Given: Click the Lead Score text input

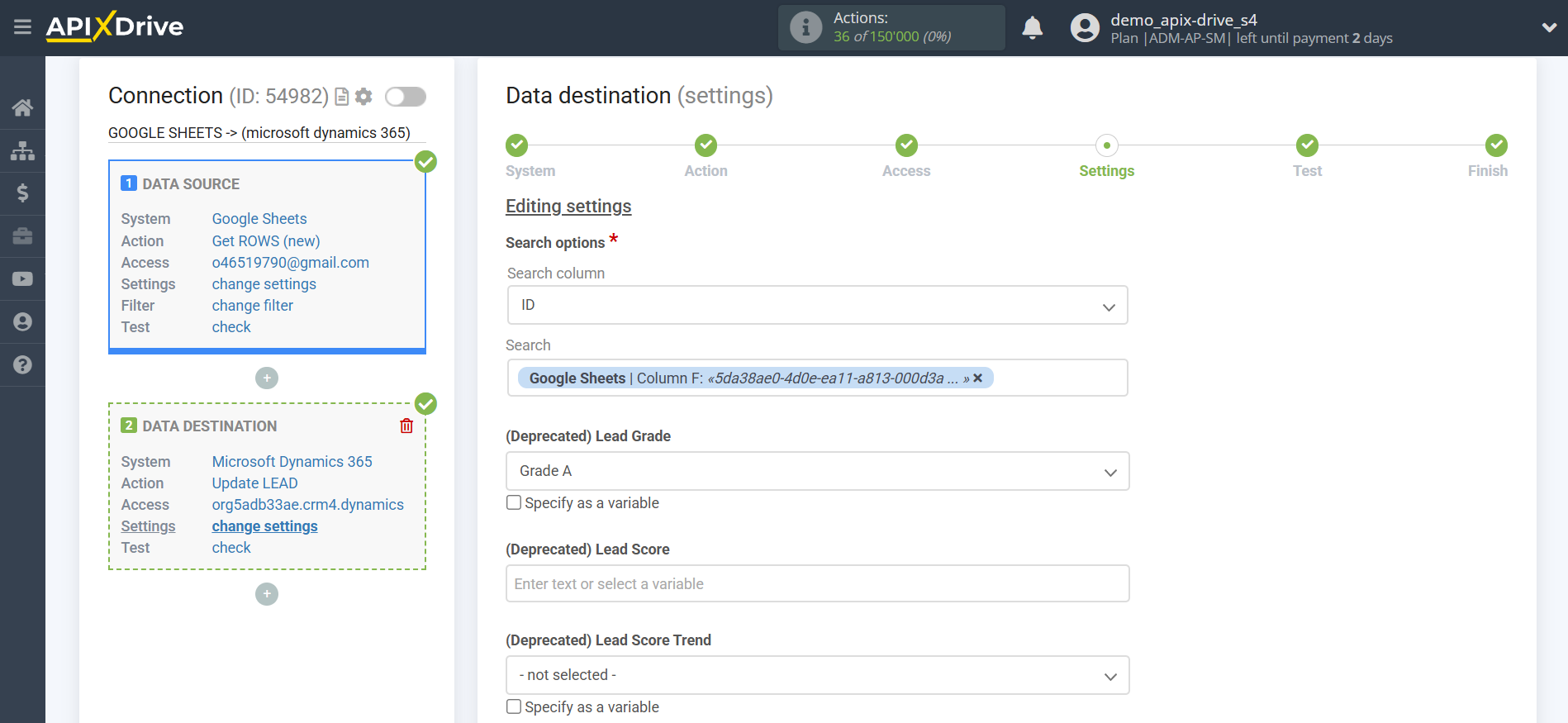Looking at the screenshot, I should click(817, 583).
